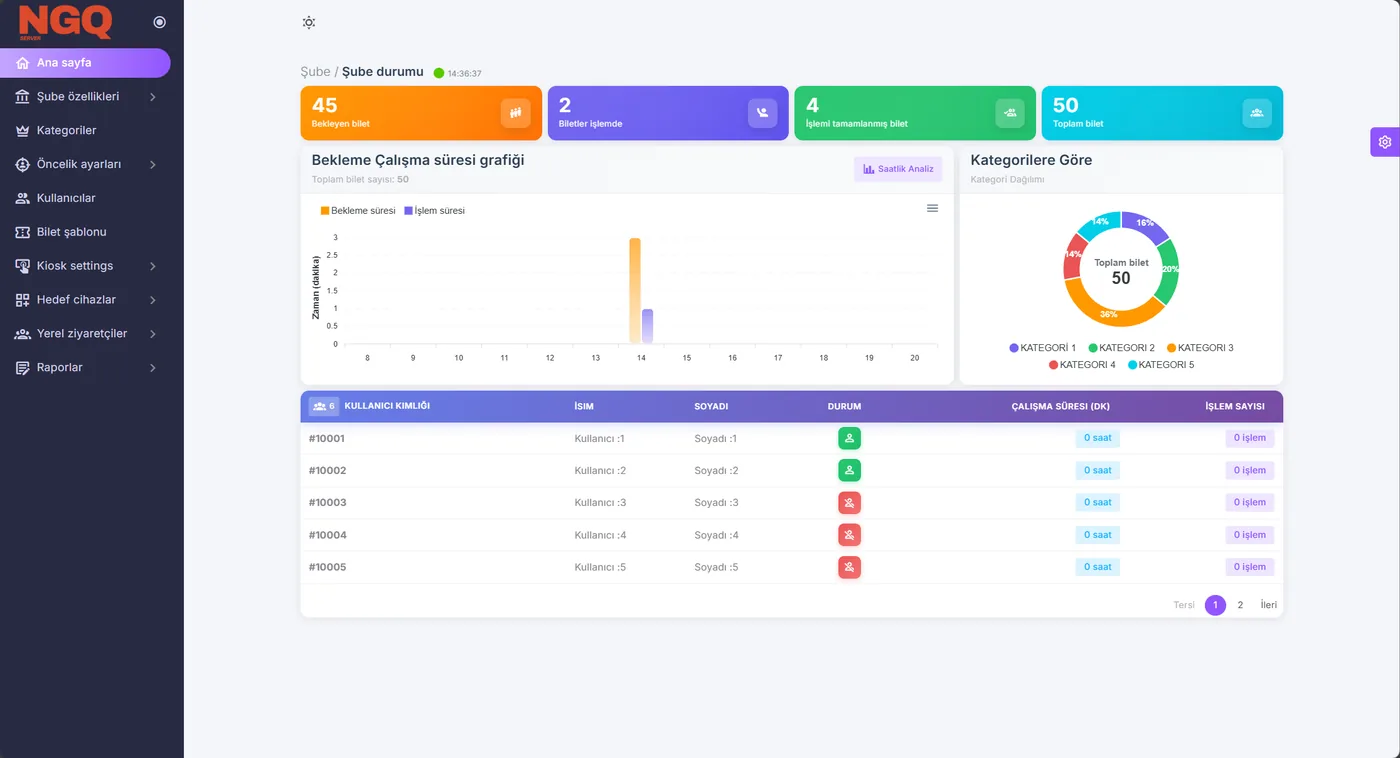The height and width of the screenshot is (758, 1400).
Task: Click the status icon for user #10004
Action: click(x=849, y=535)
